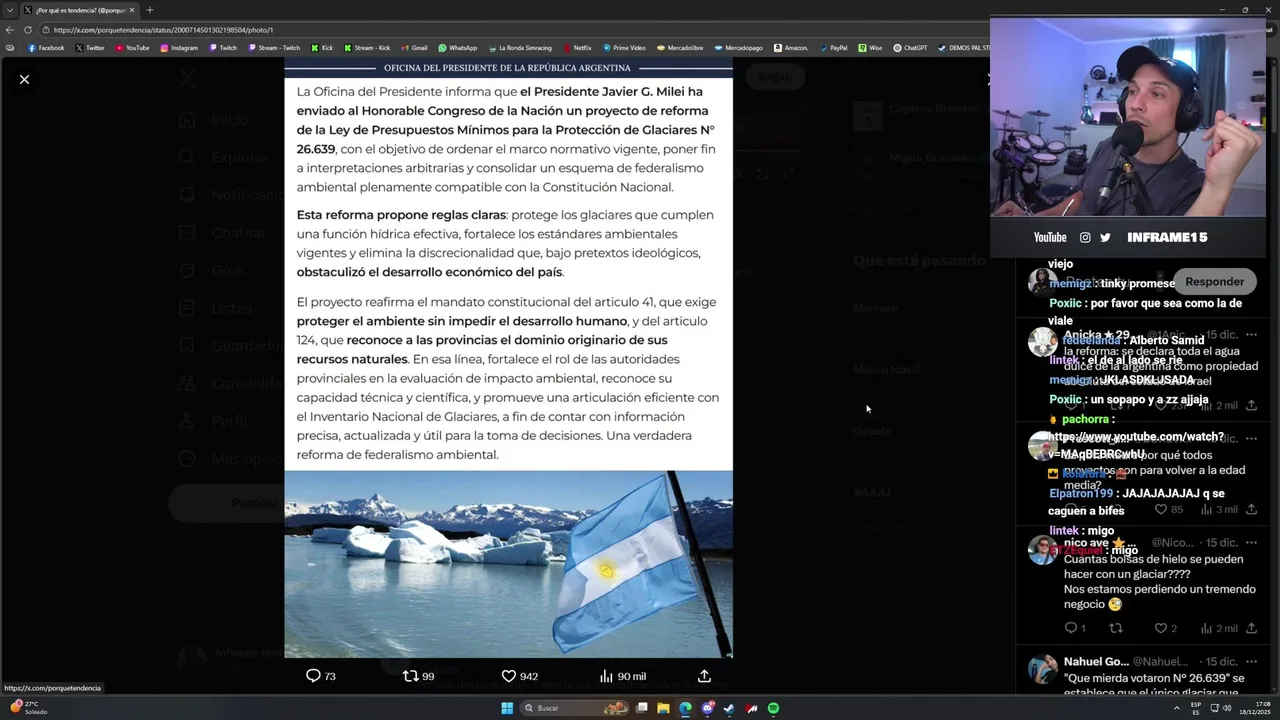Open the Twitter bookmark

click(x=90, y=48)
